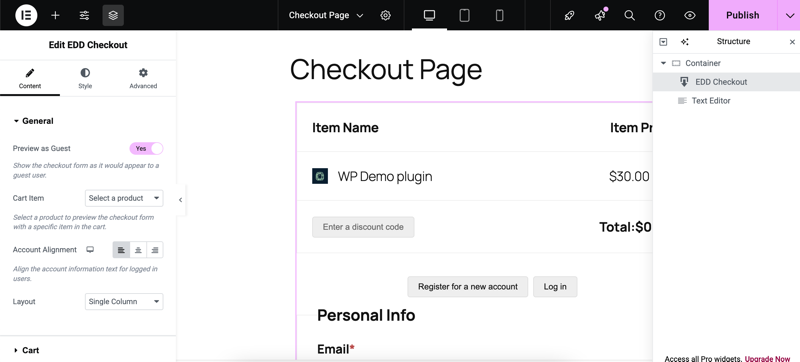Click the Upgrade Now link

pyautogui.click(x=767, y=358)
